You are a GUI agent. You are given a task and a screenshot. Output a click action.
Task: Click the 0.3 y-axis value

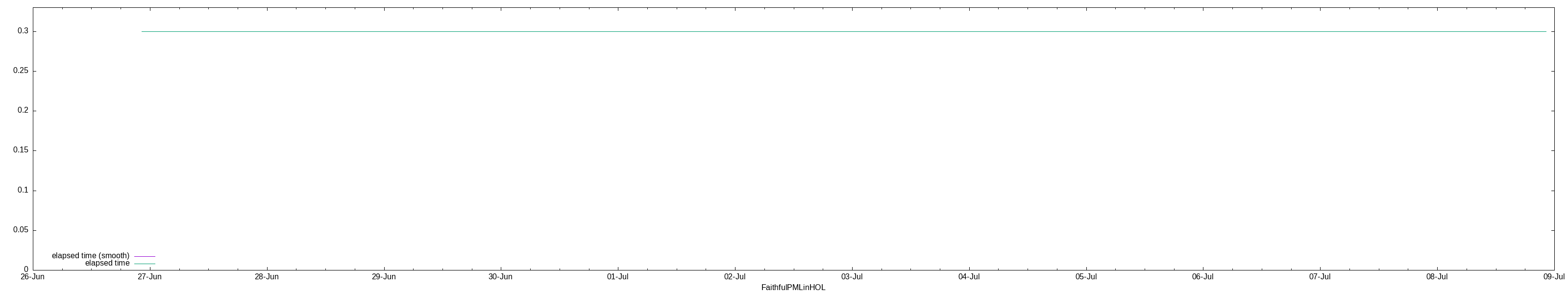(23, 31)
